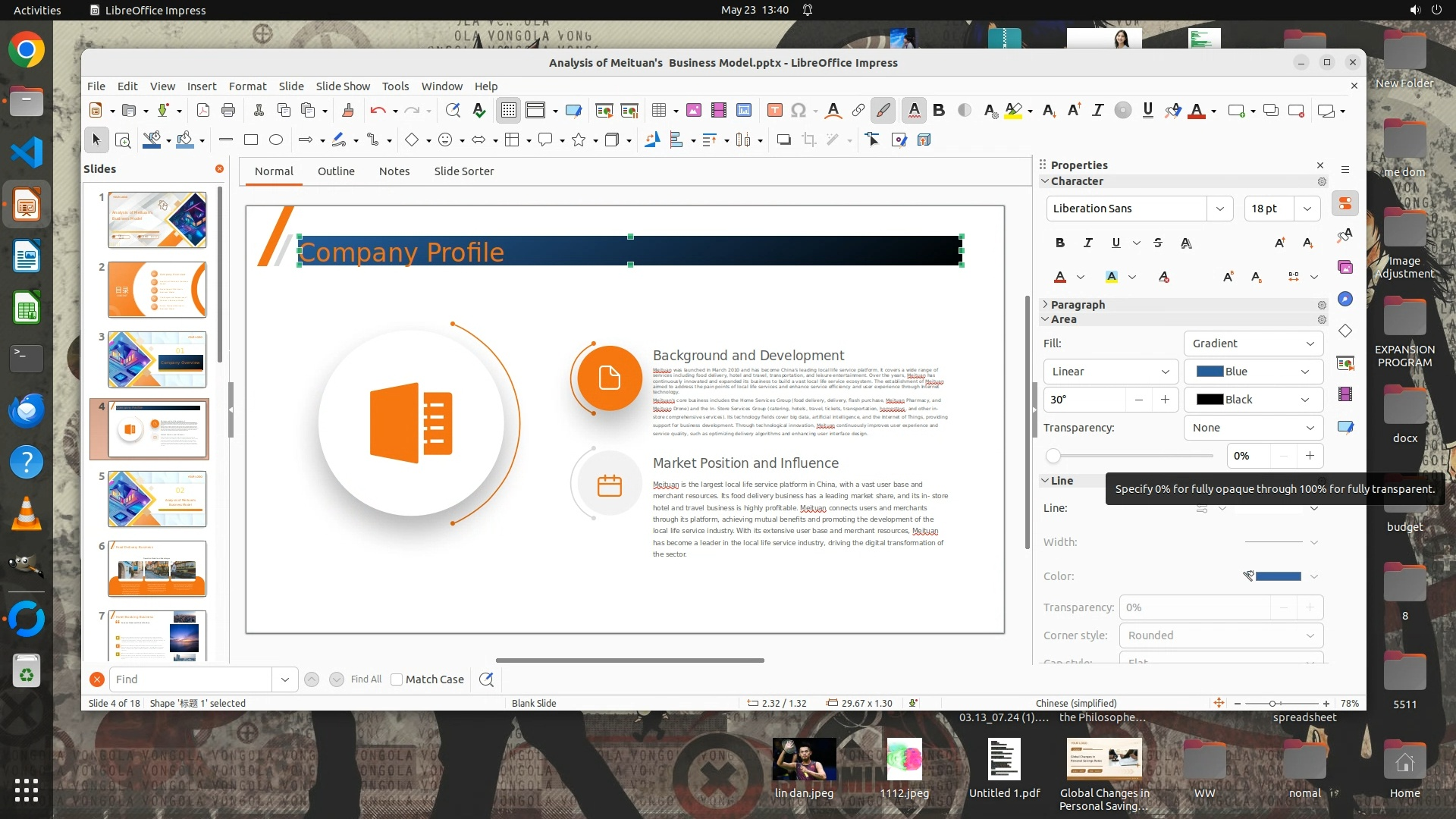
Task: Click the Find All button
Action: click(366, 679)
